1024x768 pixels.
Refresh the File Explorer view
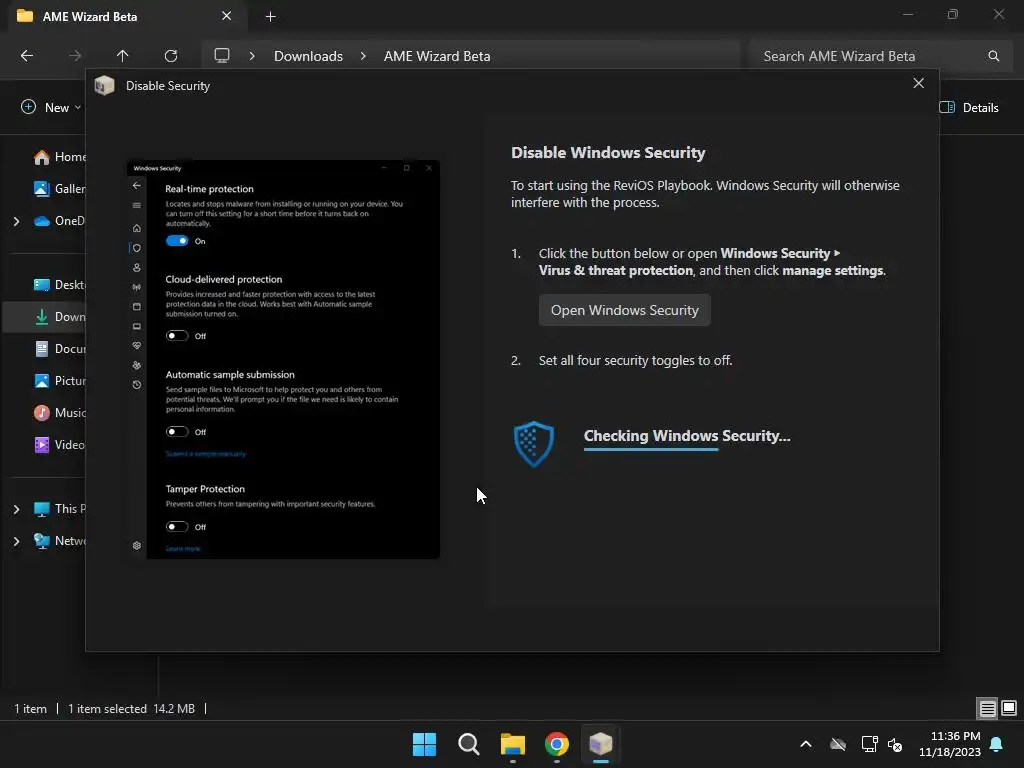(x=171, y=56)
